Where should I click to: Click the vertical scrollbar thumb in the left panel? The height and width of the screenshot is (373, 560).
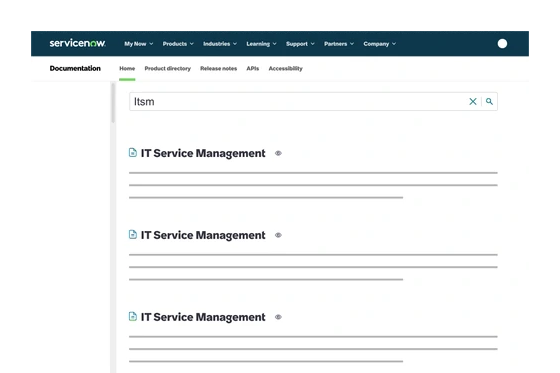[113, 103]
